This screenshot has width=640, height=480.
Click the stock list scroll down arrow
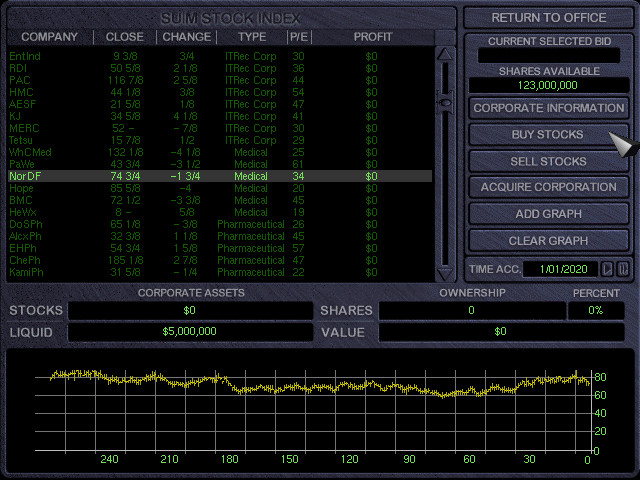[x=446, y=273]
